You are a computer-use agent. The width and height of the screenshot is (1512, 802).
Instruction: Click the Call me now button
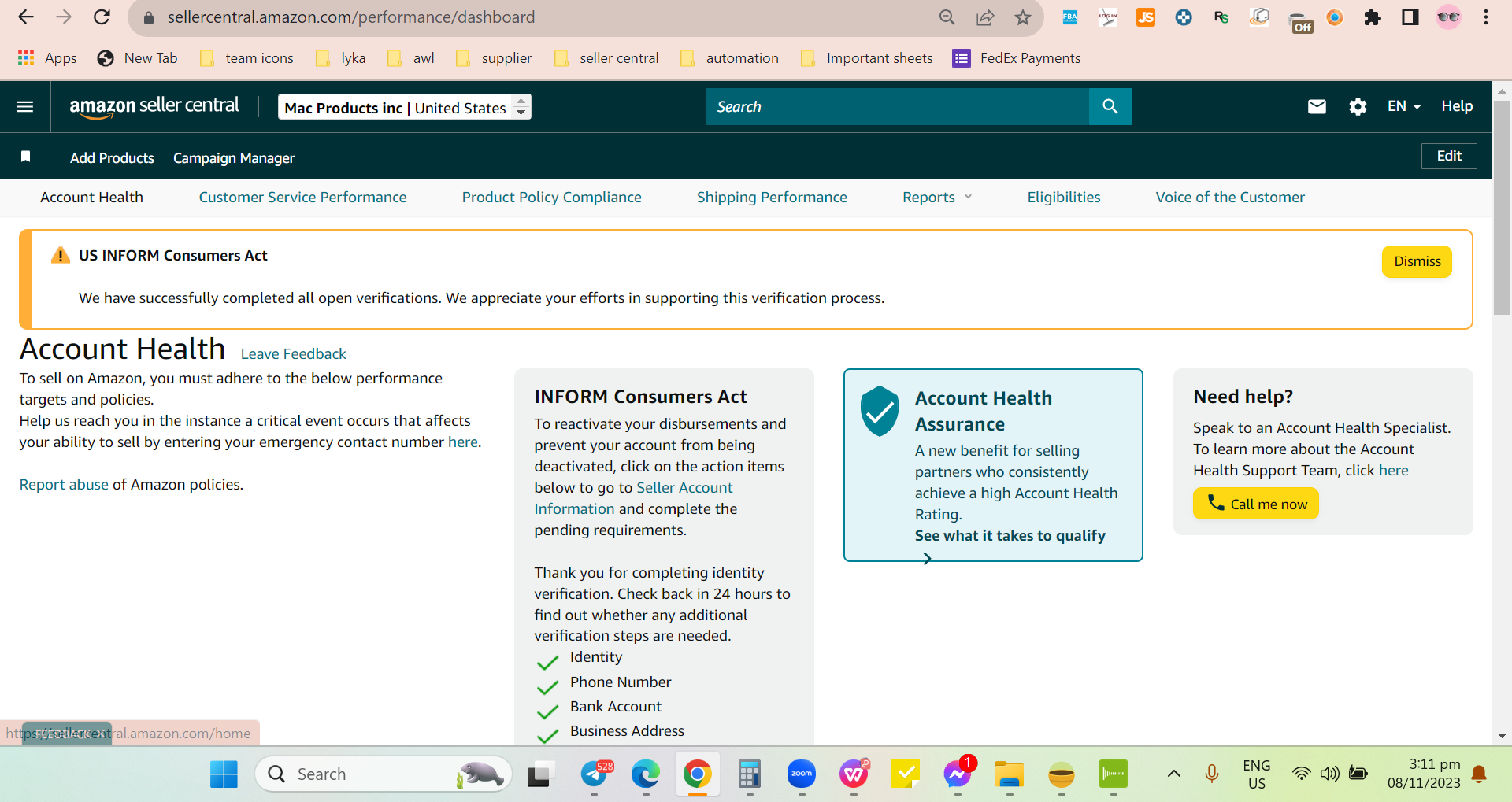[x=1256, y=504]
